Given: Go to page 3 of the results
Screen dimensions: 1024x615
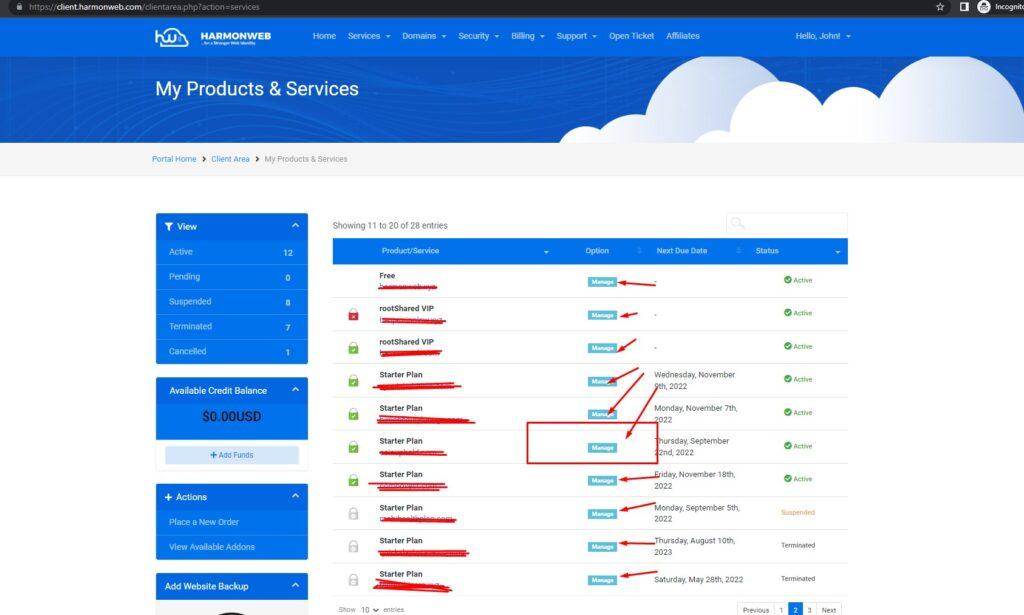Looking at the screenshot, I should click(x=810, y=609).
